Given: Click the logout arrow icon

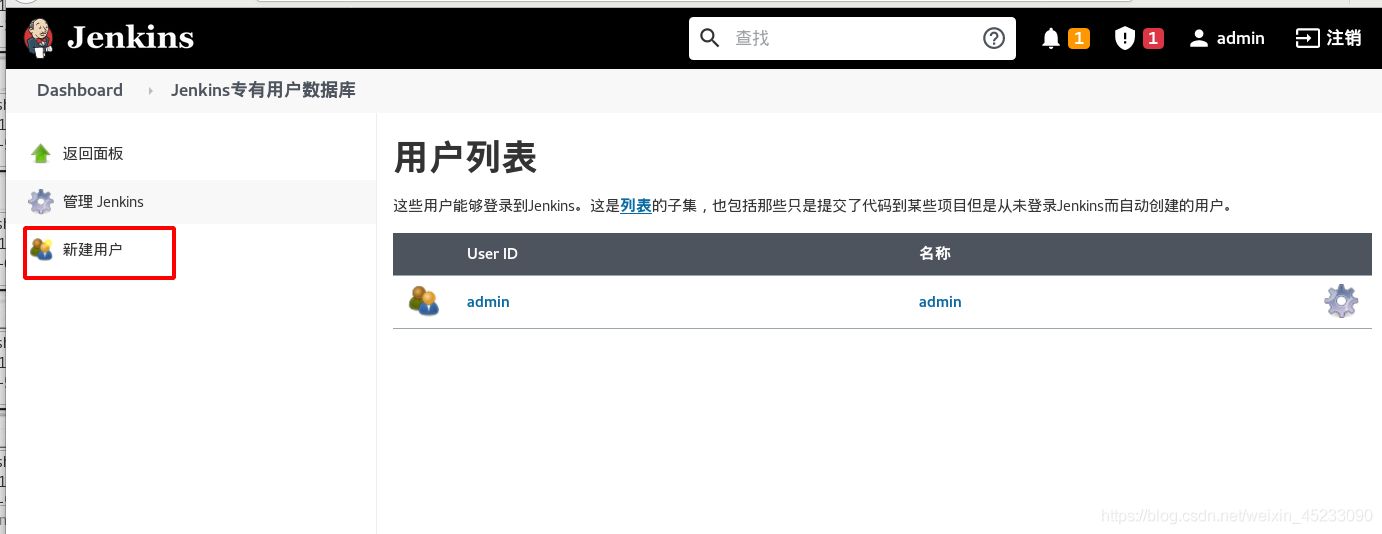Looking at the screenshot, I should coord(1307,38).
